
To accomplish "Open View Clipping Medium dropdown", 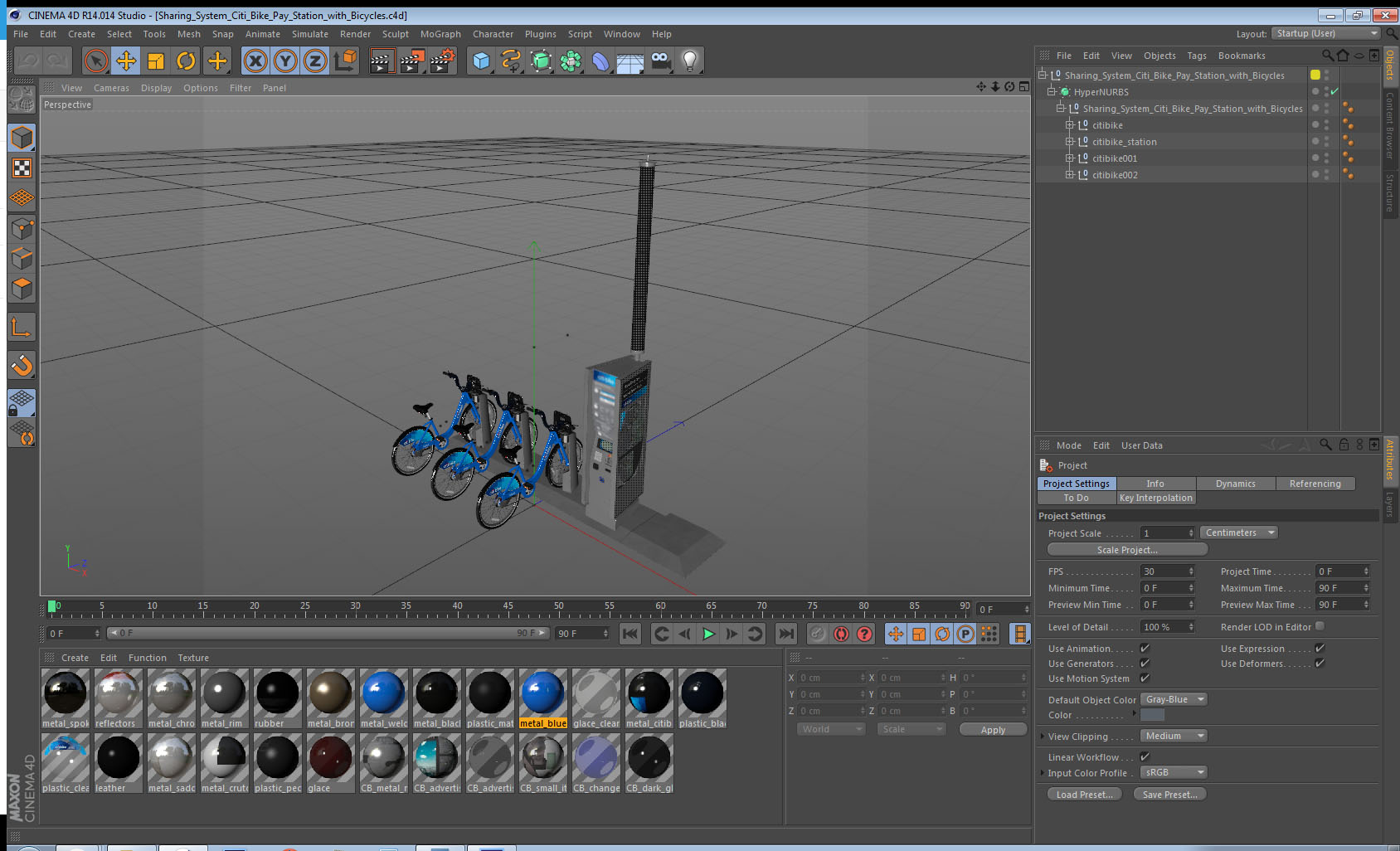I will pos(1174,736).
